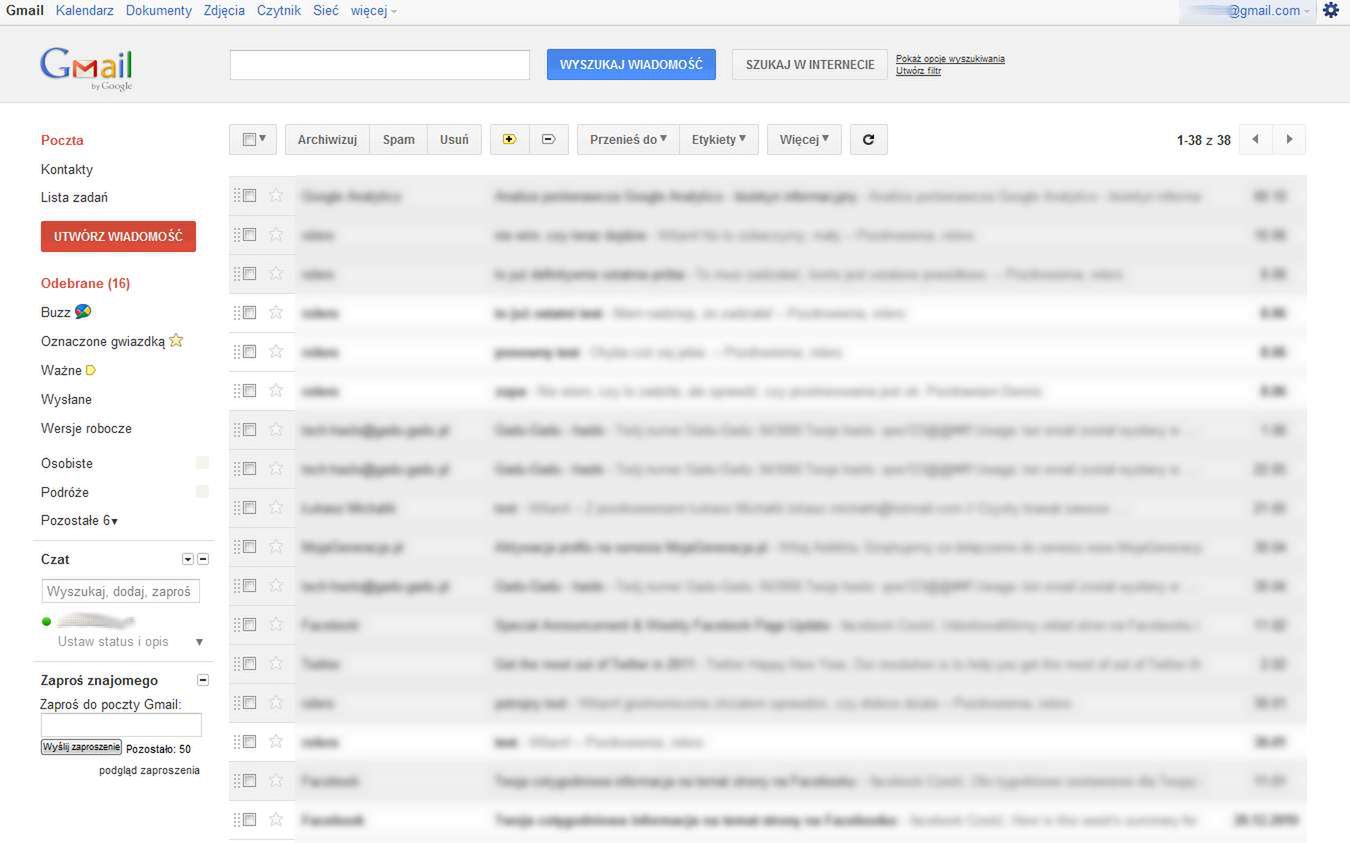The image size is (1350, 843).
Task: Refresh the inbox with the reload icon
Action: tap(868, 139)
